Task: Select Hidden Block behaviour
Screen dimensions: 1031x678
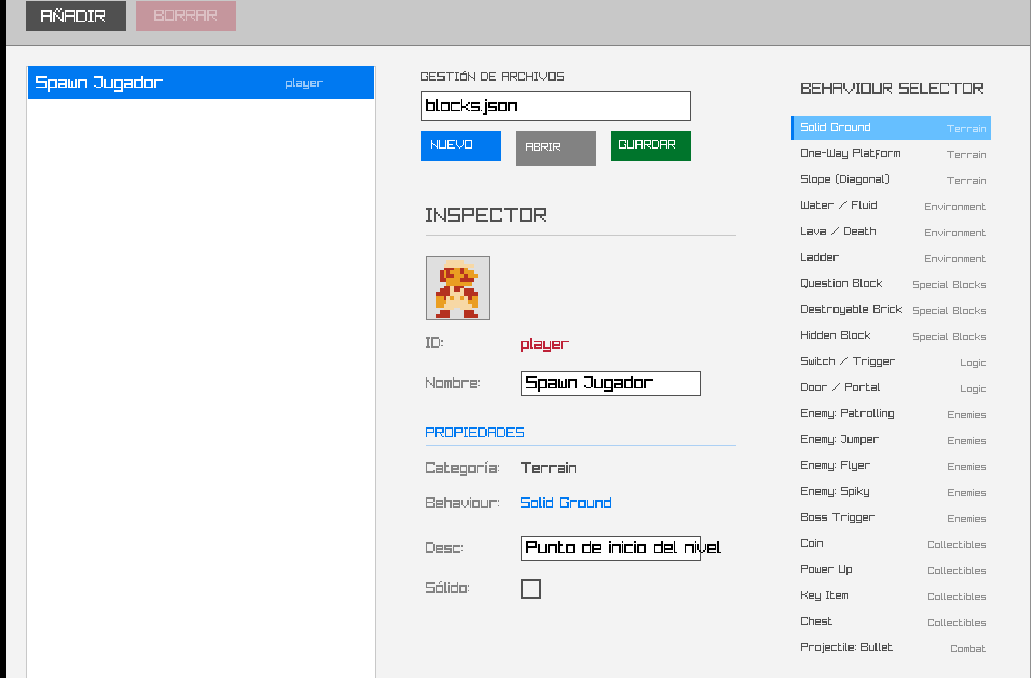Action: pyautogui.click(x=891, y=335)
